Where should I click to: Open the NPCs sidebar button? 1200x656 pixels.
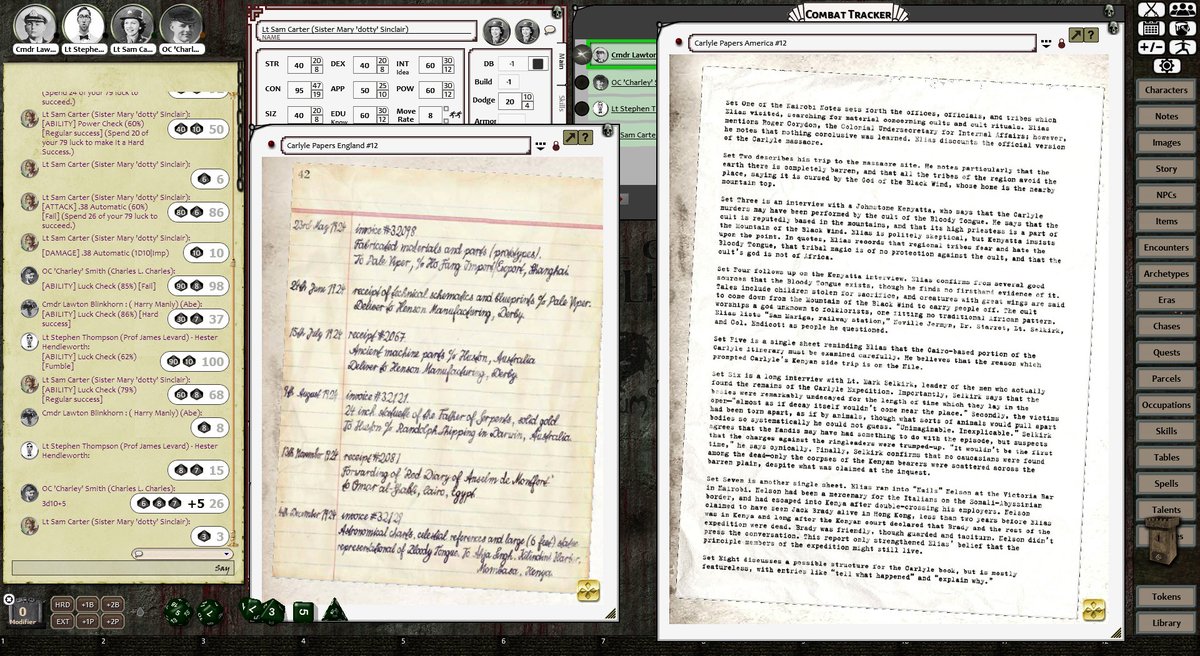1166,195
